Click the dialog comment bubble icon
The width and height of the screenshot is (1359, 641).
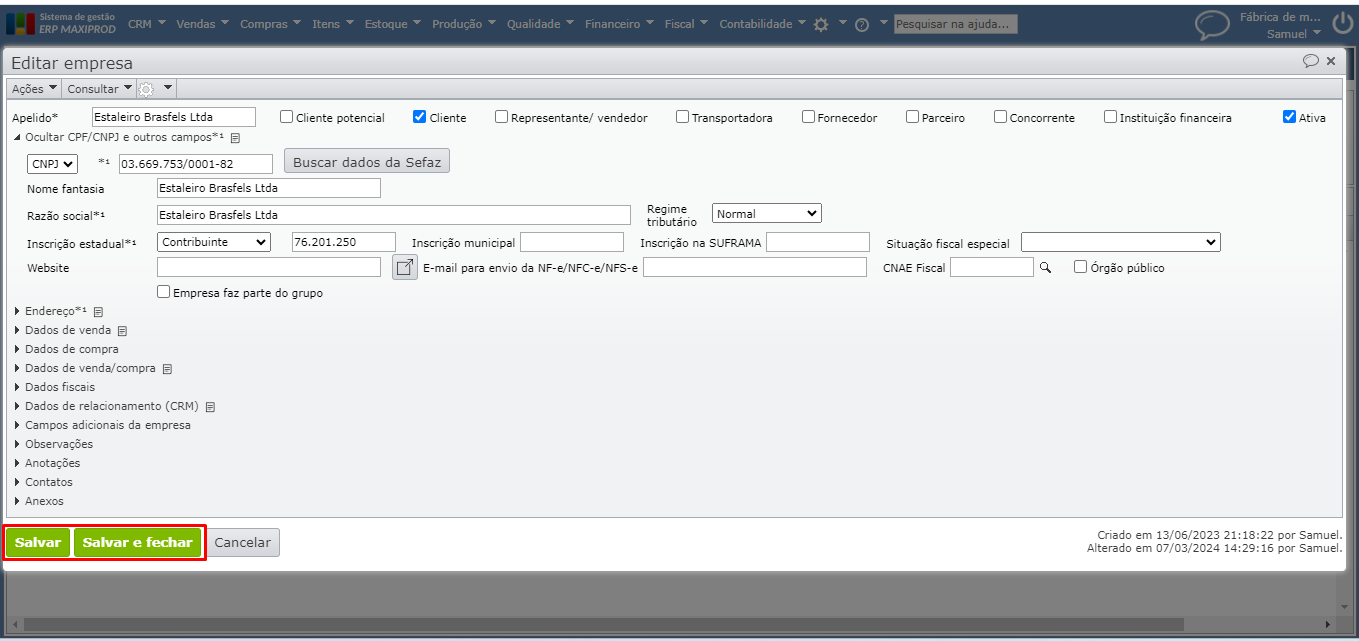point(1310,61)
